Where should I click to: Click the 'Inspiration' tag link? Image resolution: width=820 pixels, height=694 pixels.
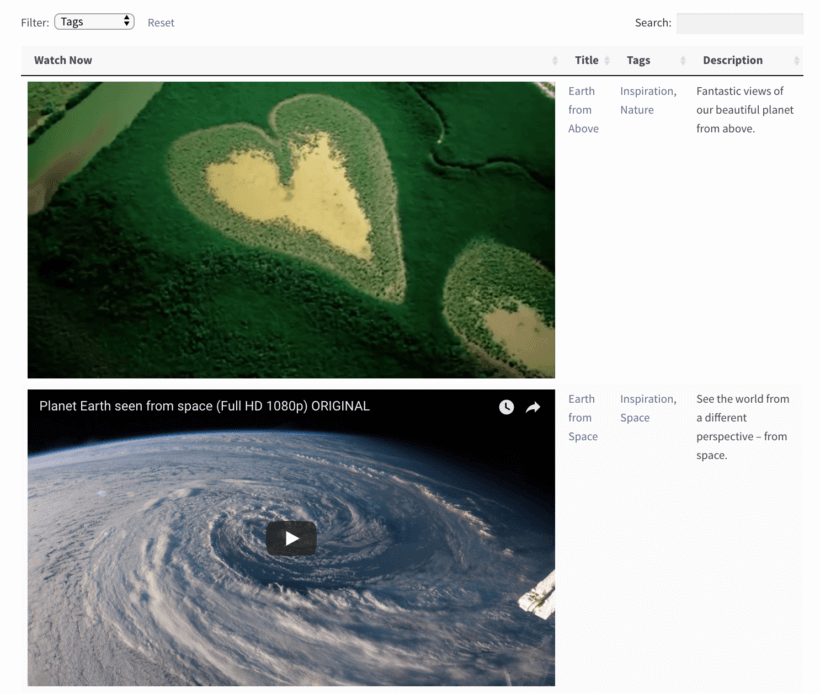pyautogui.click(x=646, y=90)
